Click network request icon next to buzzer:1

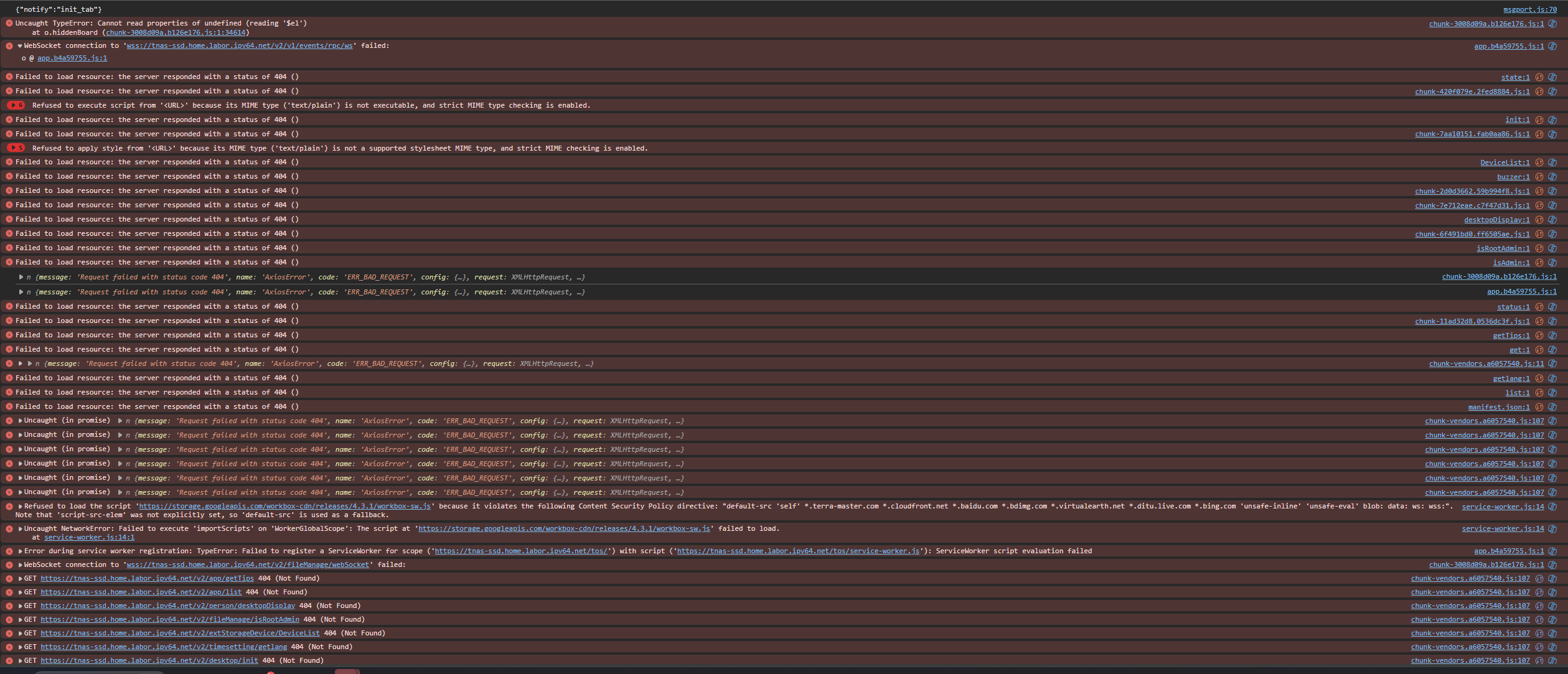(1539, 177)
